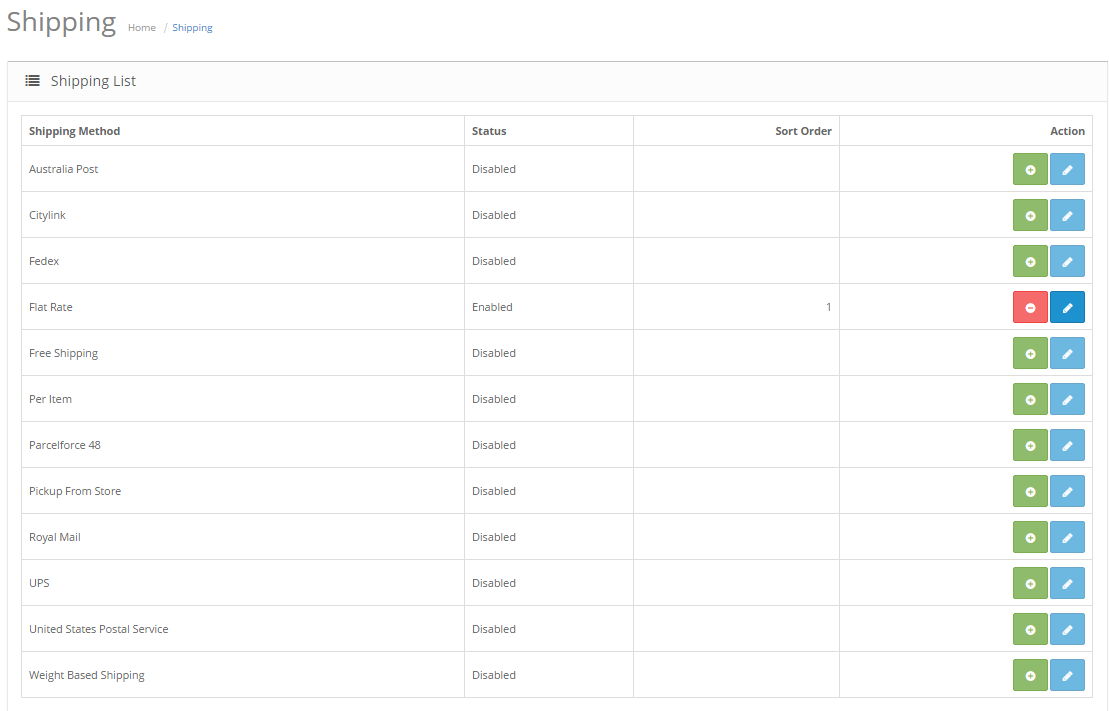This screenshot has height=711, width=1109.
Task: Install Parcelforce 48 shipping
Action: pyautogui.click(x=1030, y=445)
